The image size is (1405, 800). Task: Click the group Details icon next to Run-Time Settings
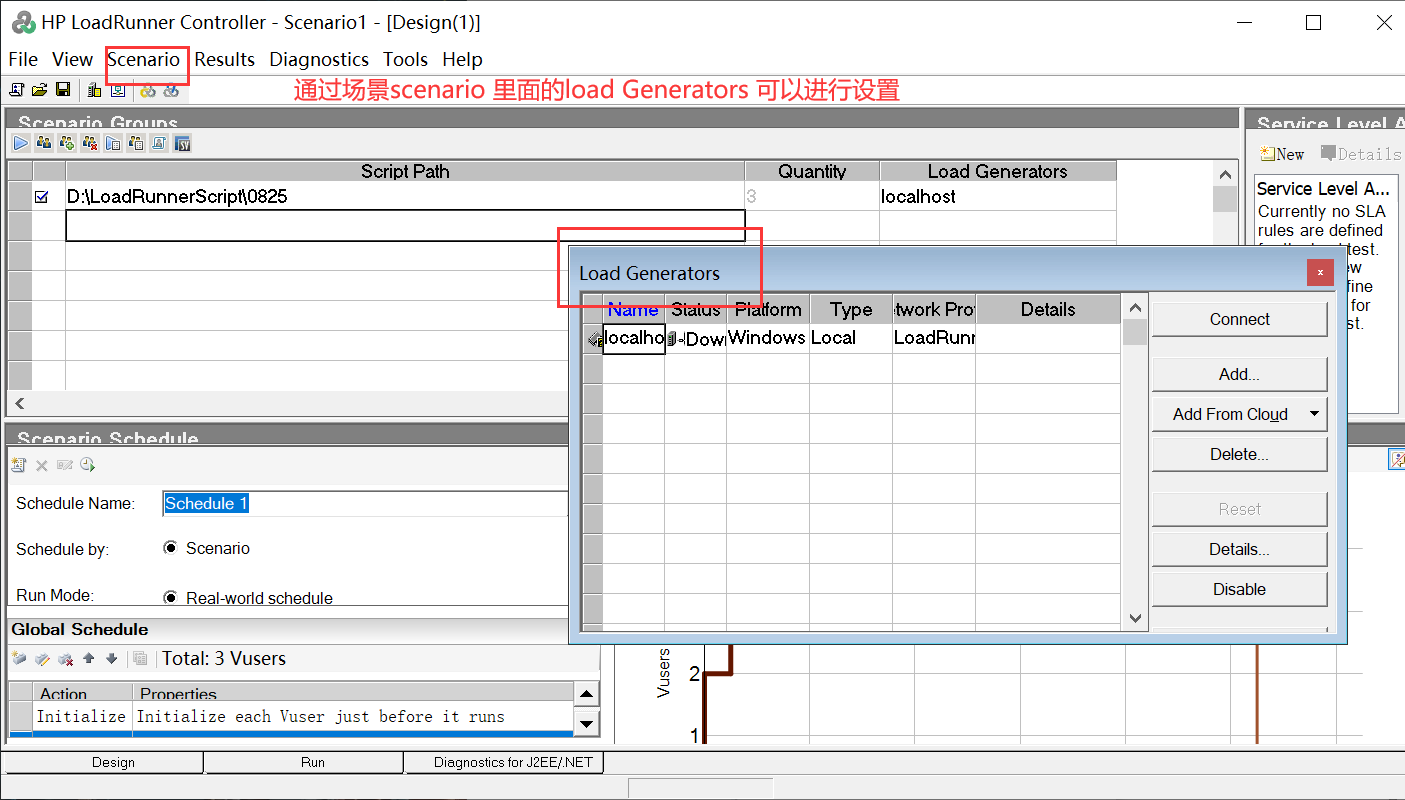coord(136,143)
